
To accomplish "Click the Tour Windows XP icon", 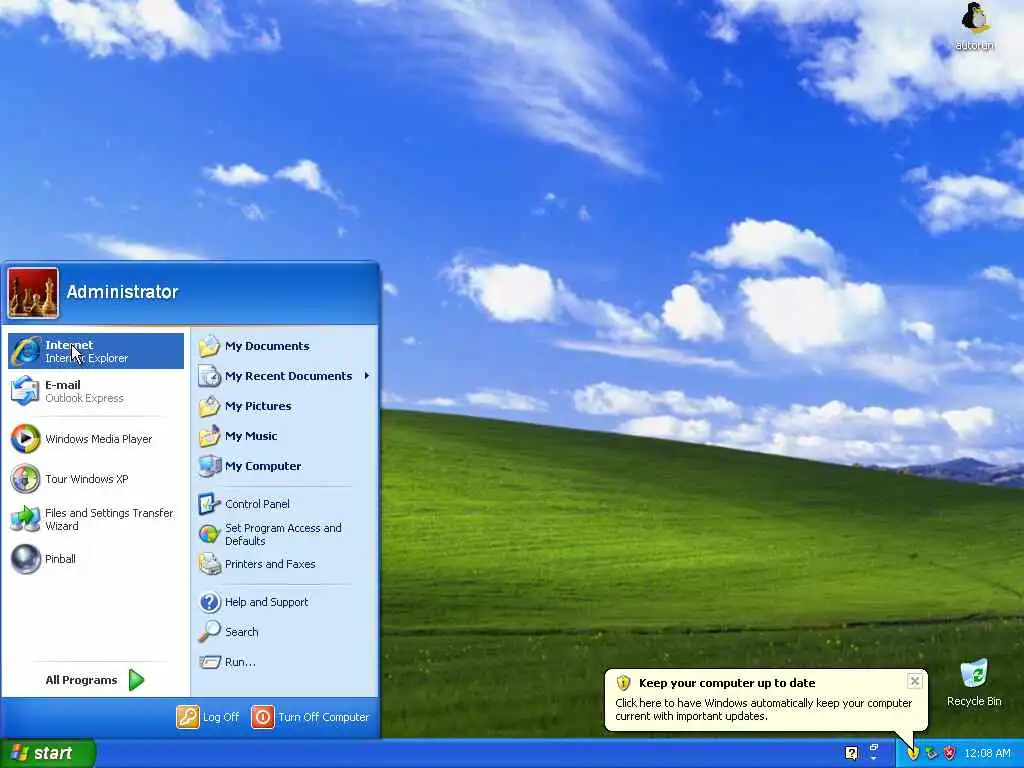I will 25,479.
